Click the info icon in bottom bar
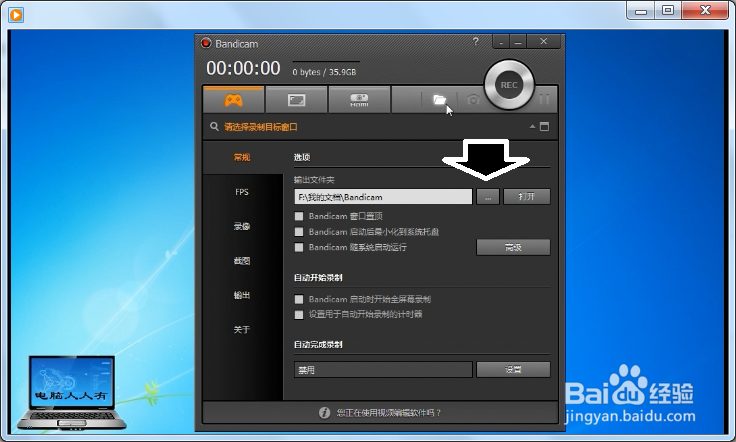736x442 pixels. [x=324, y=413]
